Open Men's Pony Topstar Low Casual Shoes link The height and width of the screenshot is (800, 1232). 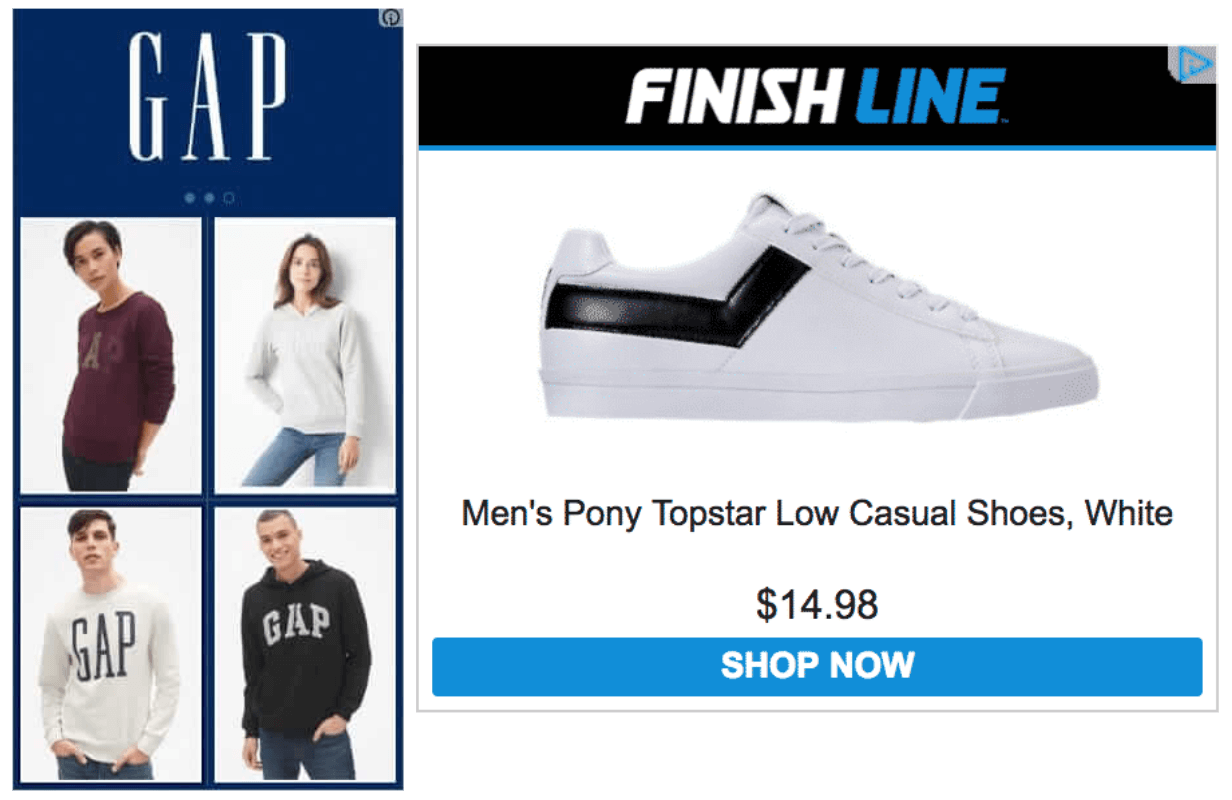[x=817, y=514]
